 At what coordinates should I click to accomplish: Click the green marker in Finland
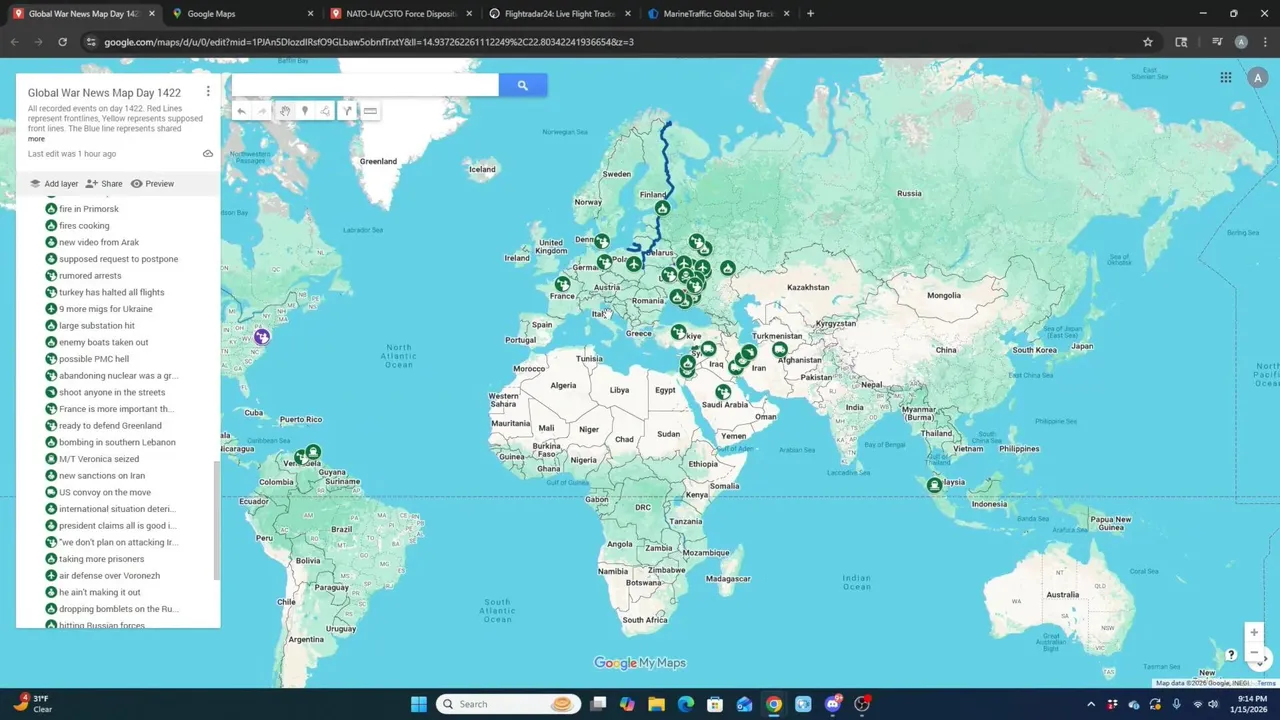tap(662, 208)
